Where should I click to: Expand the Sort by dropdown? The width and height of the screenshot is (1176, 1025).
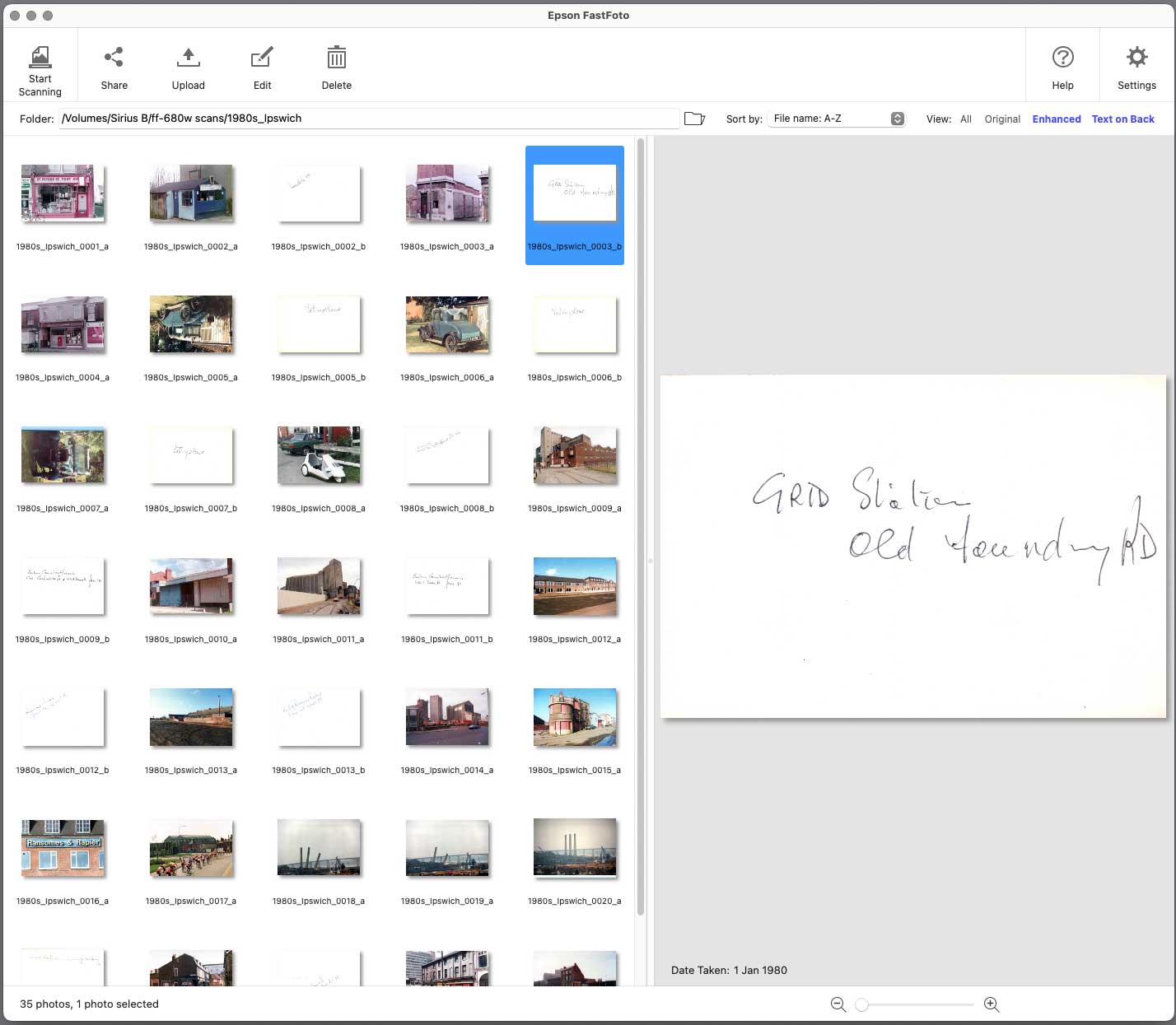[836, 119]
